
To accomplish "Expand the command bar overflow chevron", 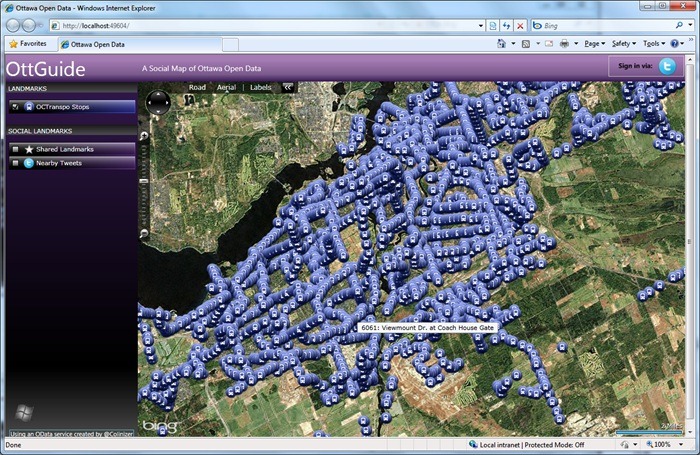I will 691,40.
